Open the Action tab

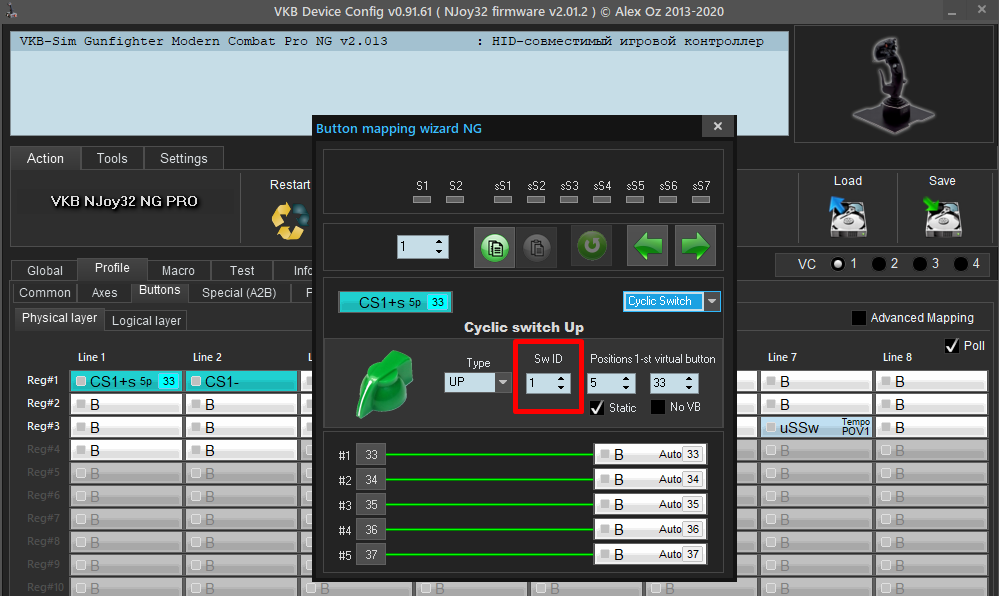45,158
